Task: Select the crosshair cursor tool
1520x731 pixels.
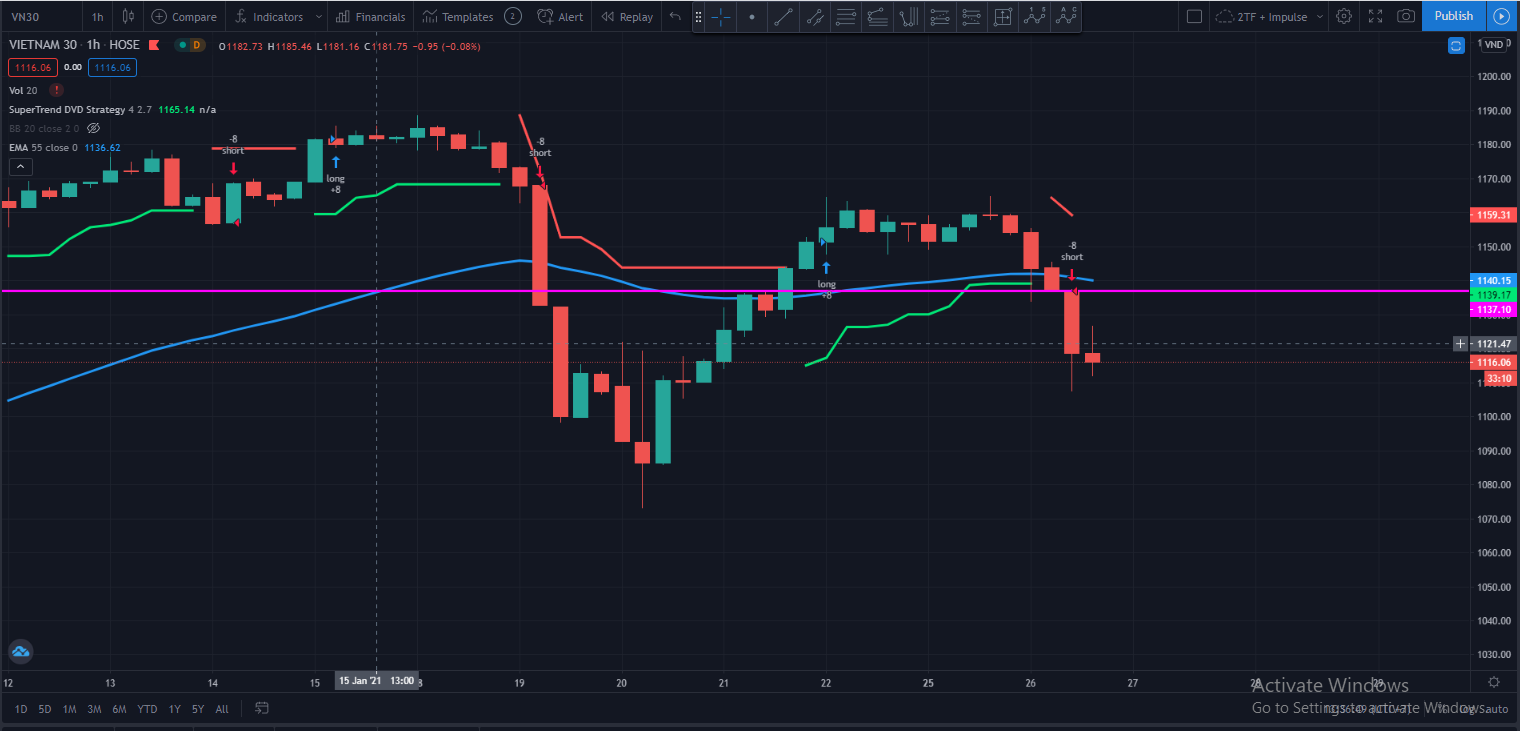Action: 721,16
